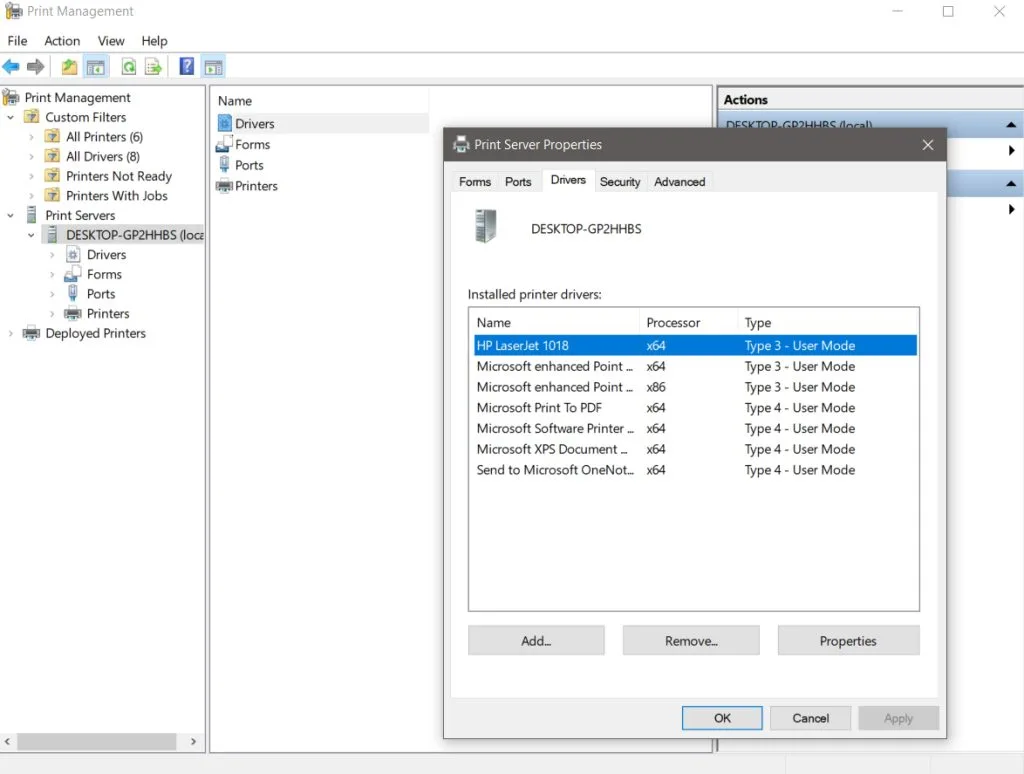The height and width of the screenshot is (774, 1024).
Task: Select the HP LaserJet 1018 driver row
Action: coord(696,346)
